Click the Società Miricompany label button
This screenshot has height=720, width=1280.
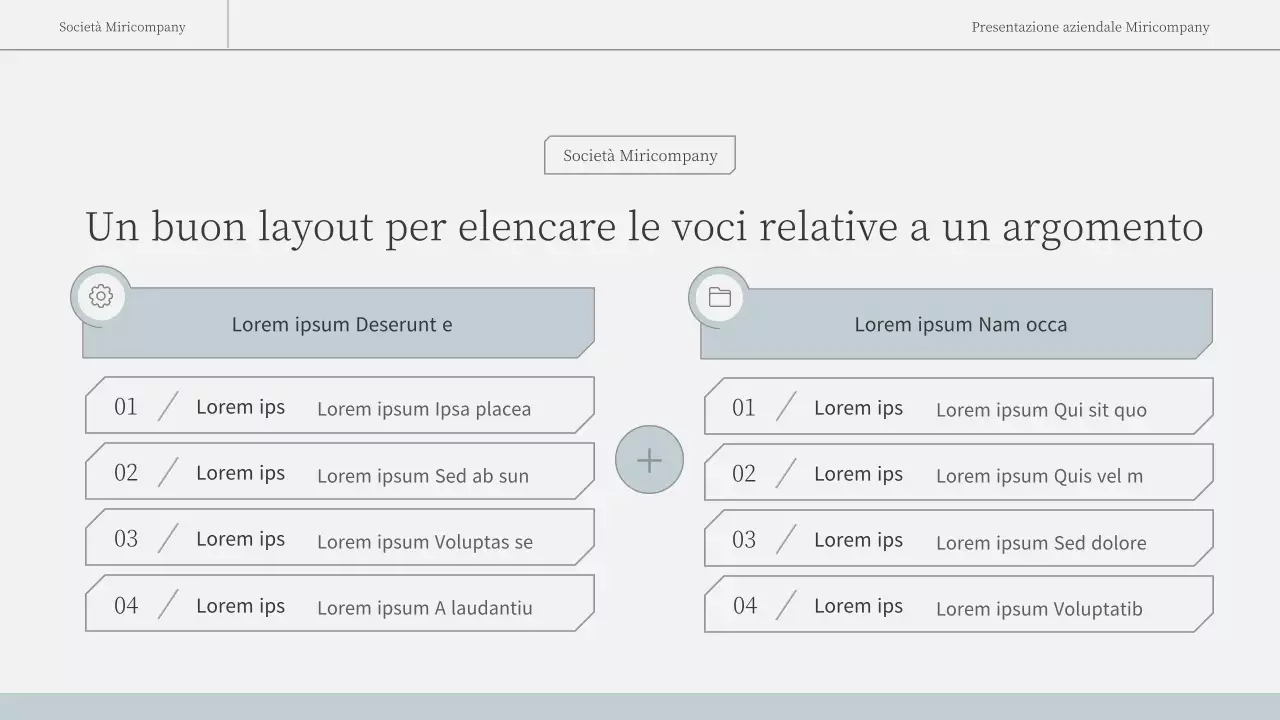tap(639, 155)
